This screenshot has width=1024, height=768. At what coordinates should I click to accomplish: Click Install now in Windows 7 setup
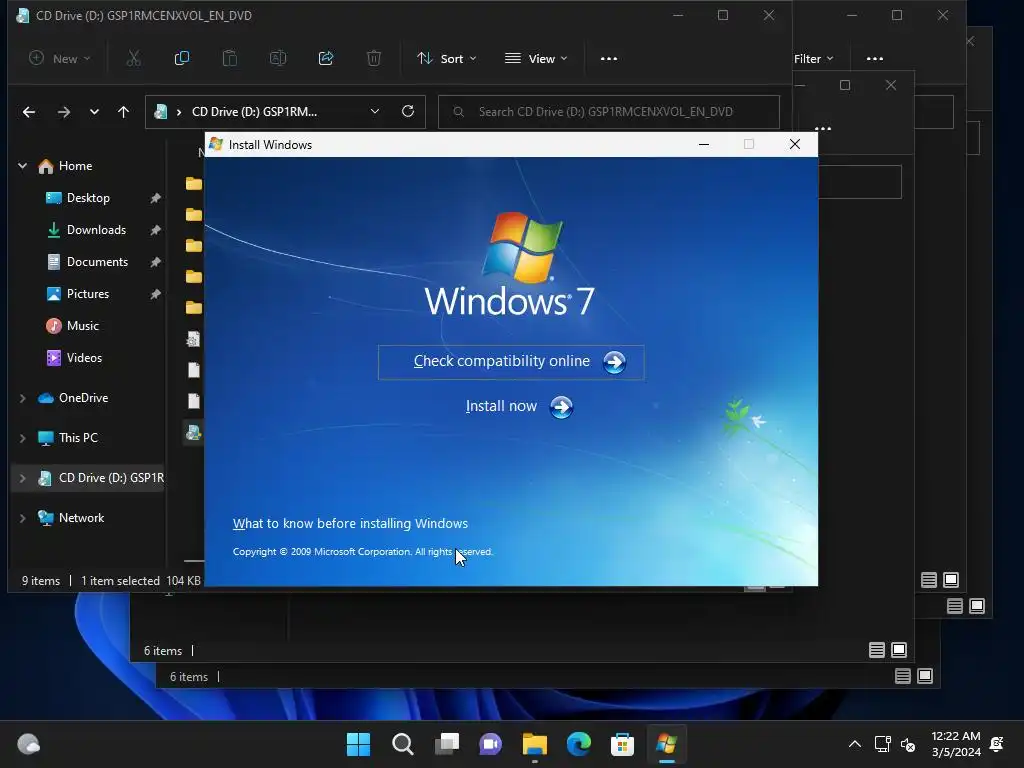coord(519,407)
